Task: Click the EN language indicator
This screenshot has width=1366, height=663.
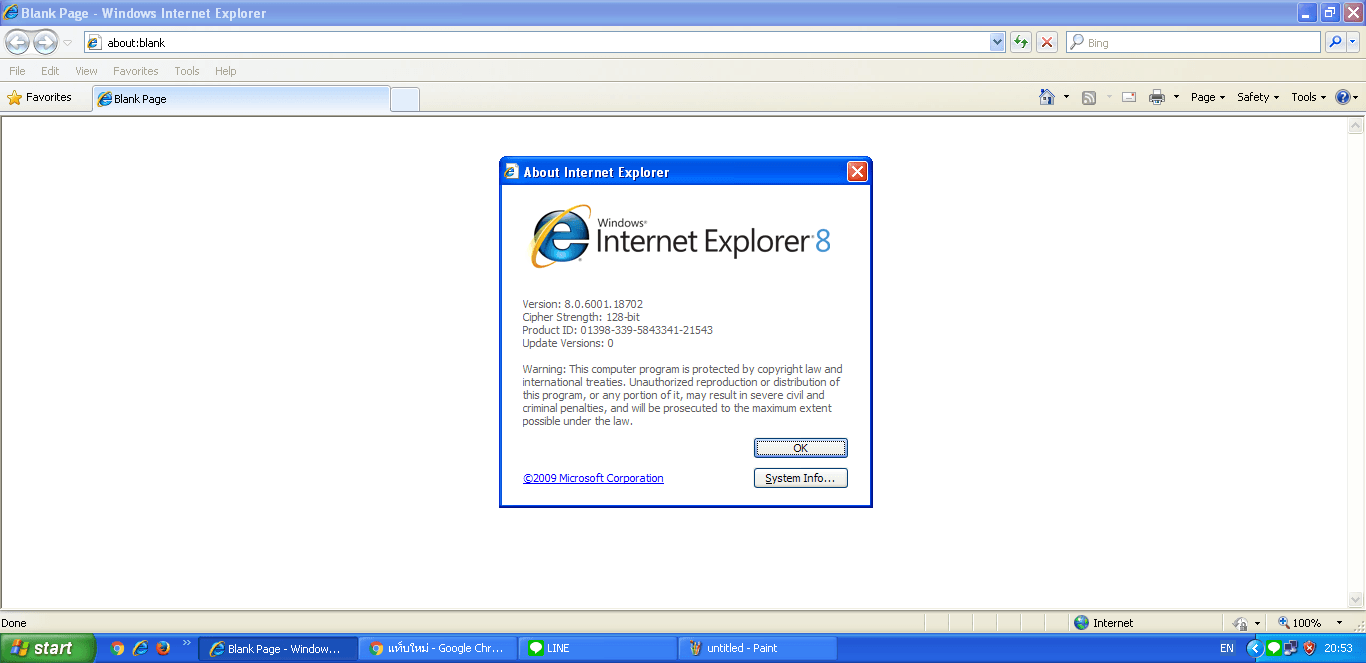Action: (1227, 648)
